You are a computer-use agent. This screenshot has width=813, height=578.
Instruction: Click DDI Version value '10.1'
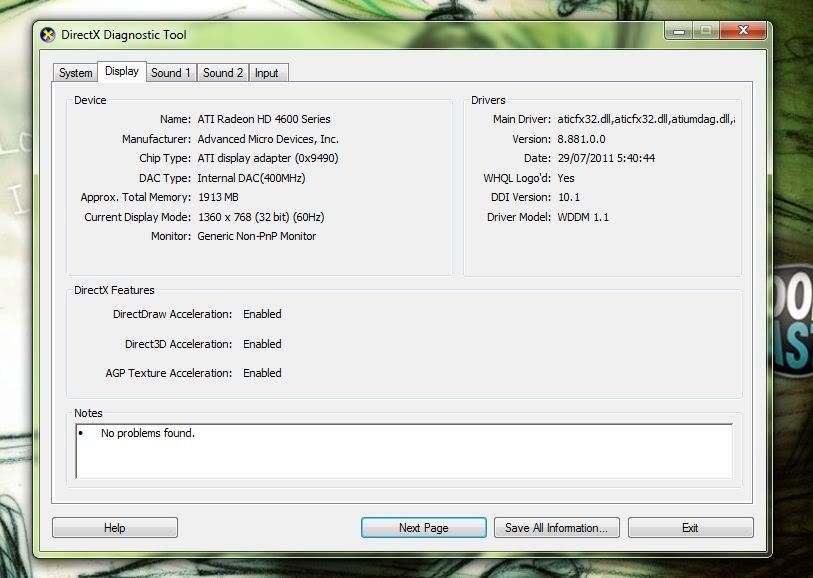pos(569,198)
